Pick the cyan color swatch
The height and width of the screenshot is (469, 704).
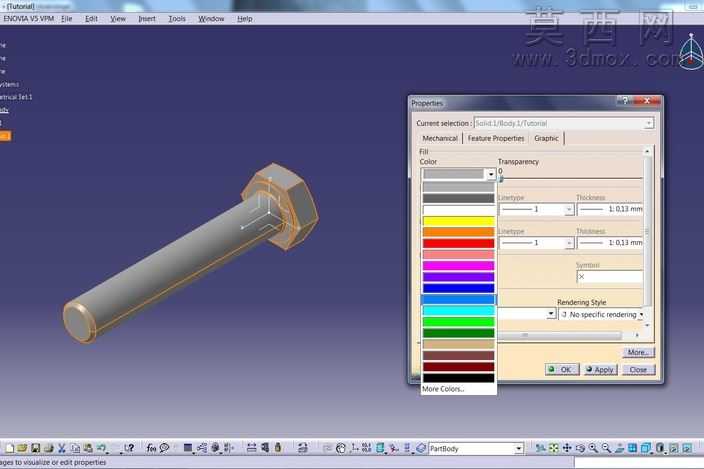(x=458, y=311)
